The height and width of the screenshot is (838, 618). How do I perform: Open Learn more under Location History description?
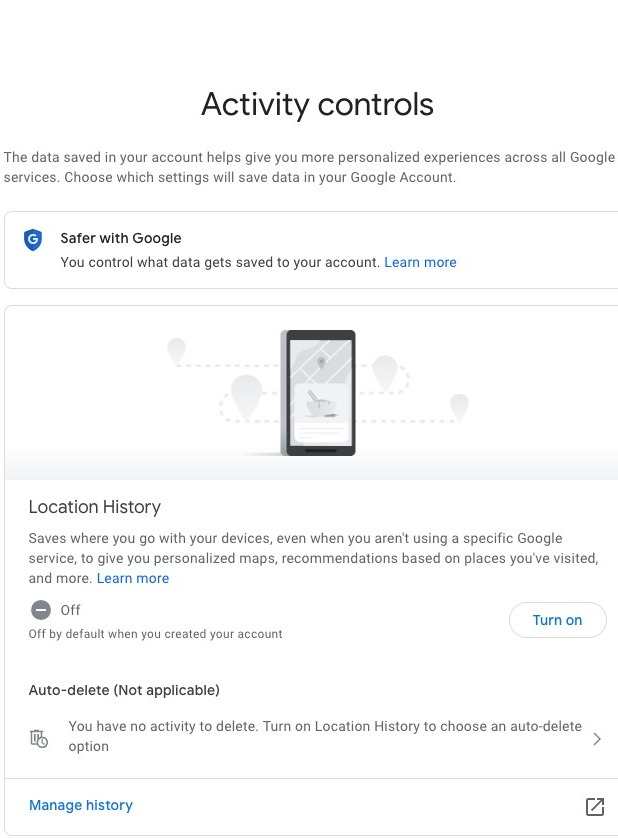(133, 578)
